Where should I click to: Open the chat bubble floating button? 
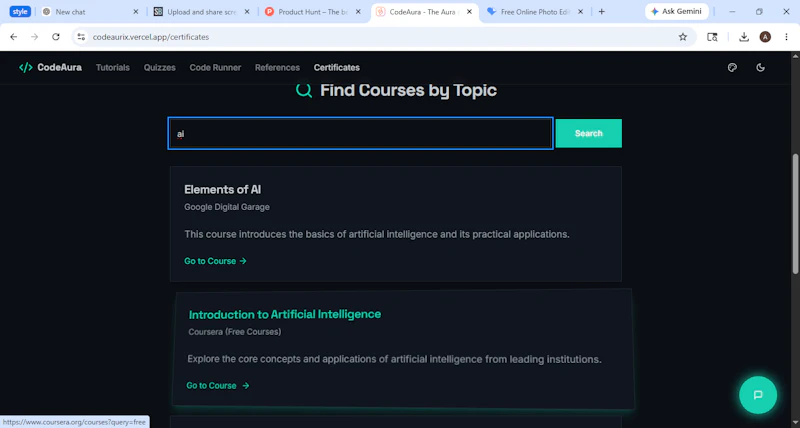pyautogui.click(x=758, y=395)
